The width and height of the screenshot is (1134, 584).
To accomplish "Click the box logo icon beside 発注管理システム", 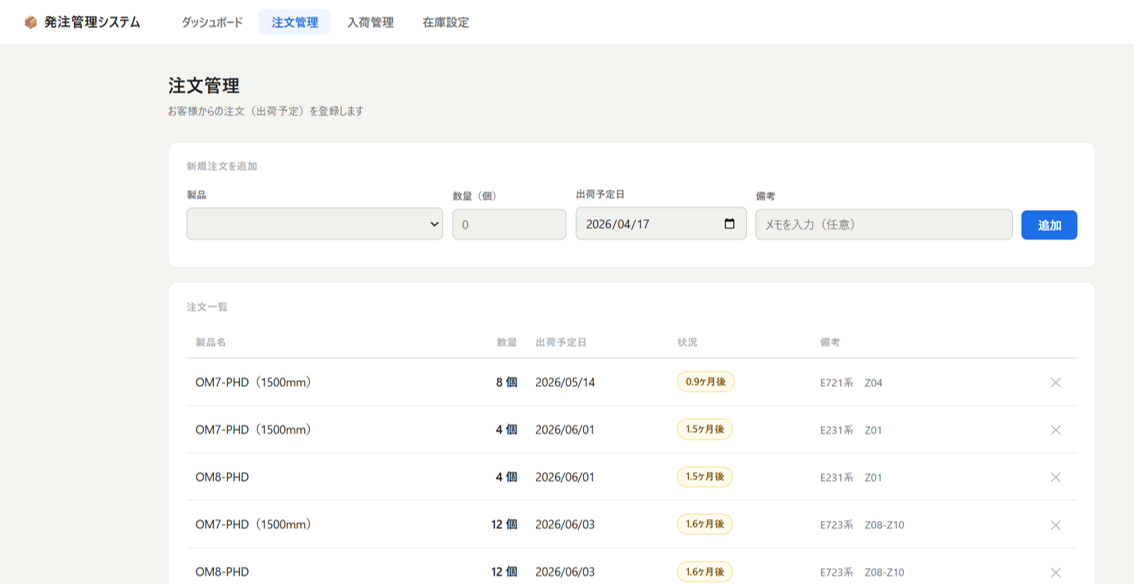I will [30, 22].
